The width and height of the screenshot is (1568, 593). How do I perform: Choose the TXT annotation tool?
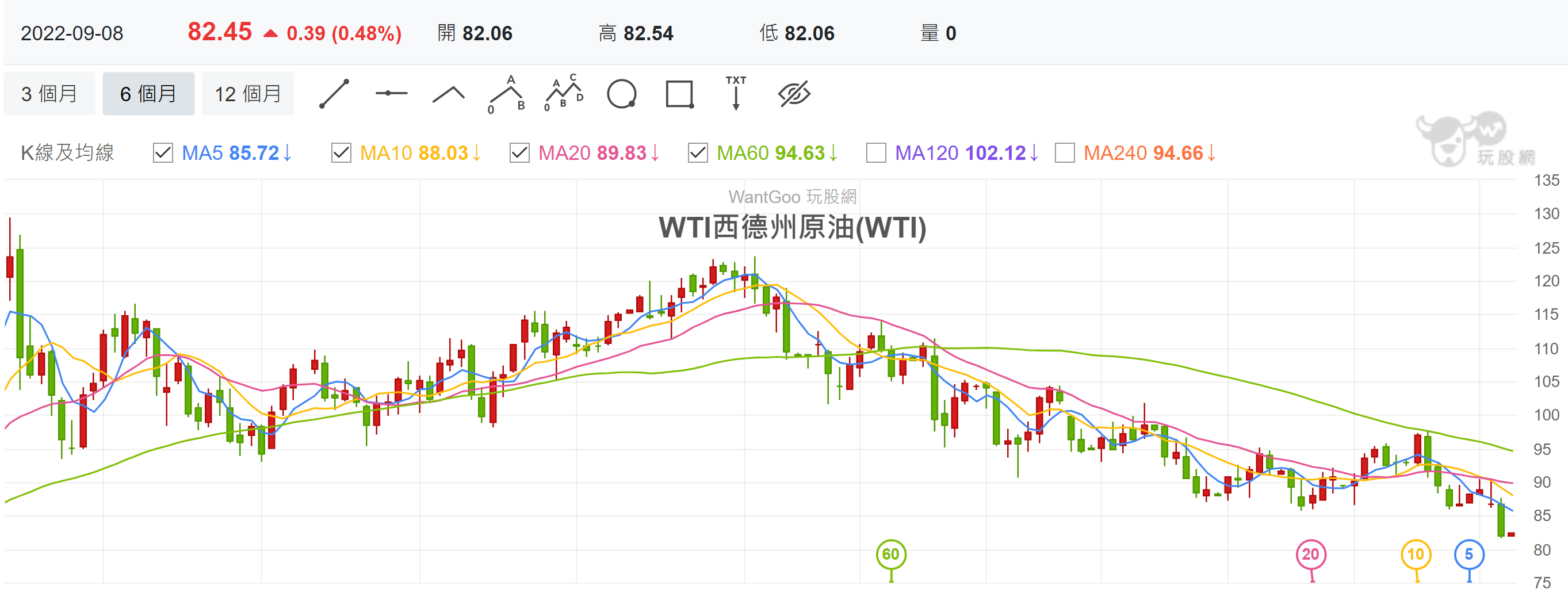coord(736,93)
